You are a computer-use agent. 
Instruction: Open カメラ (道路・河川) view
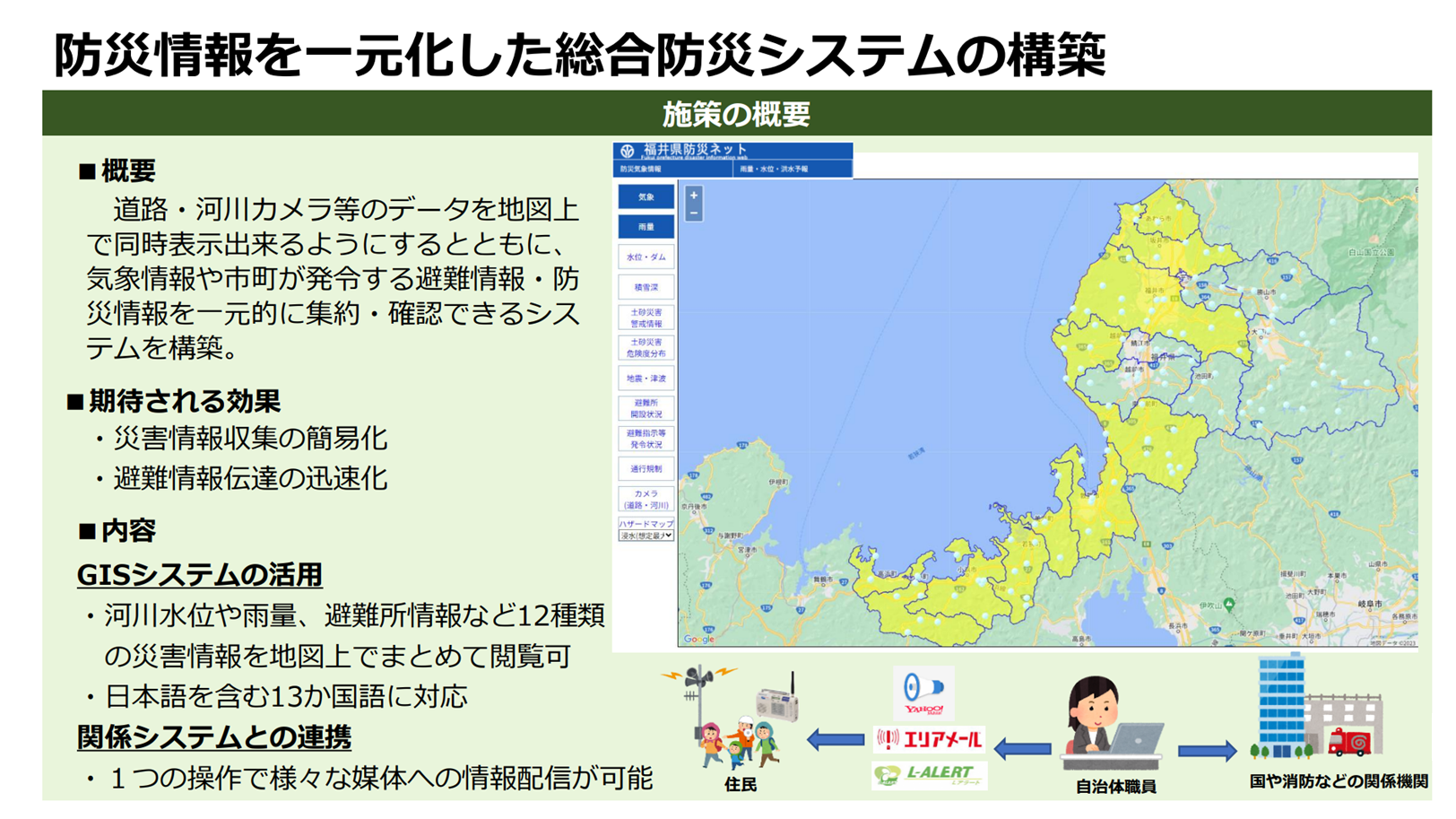pos(646,499)
